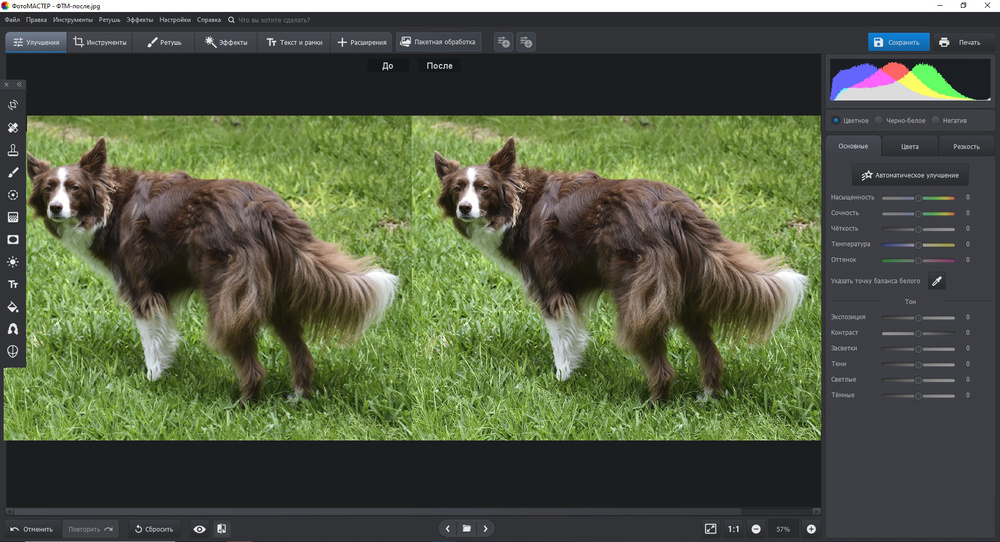The width and height of the screenshot is (1000, 542).
Task: Select the Черно-белое radio option
Action: tap(878, 120)
